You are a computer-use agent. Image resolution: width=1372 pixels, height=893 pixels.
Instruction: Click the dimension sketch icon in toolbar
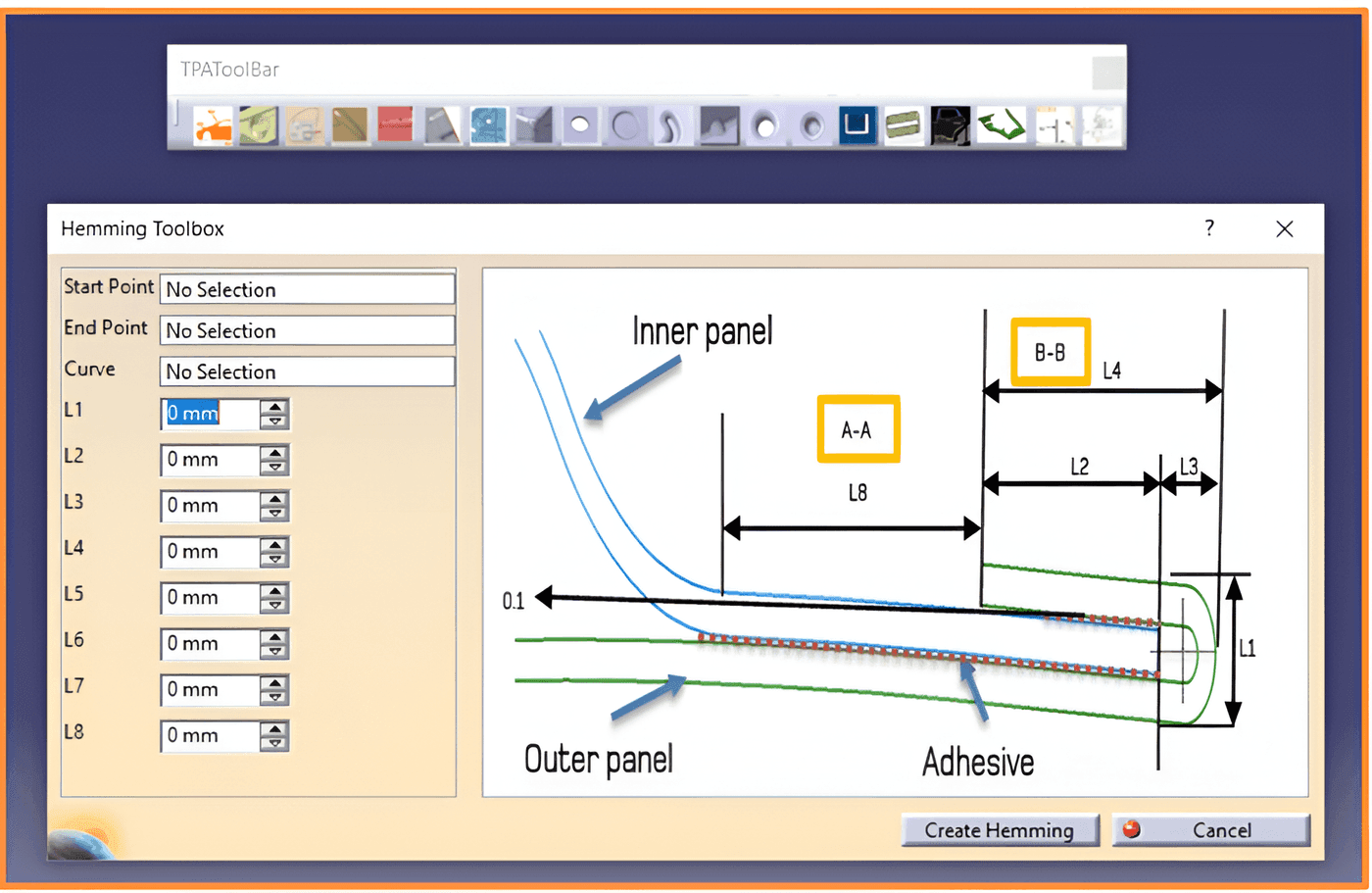point(1054,125)
